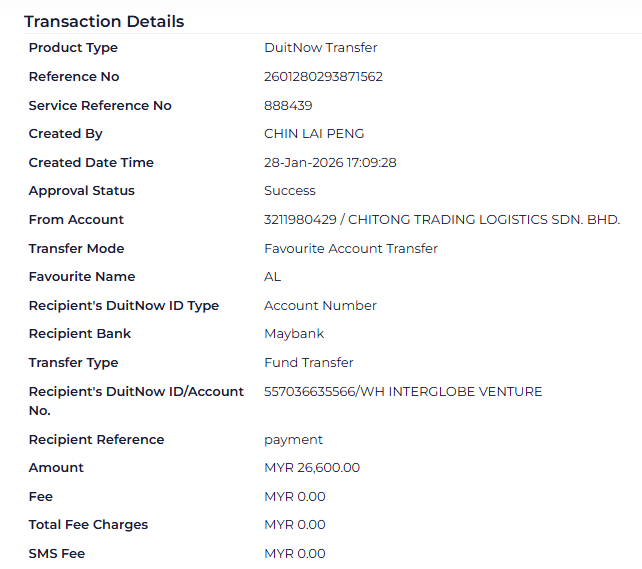Click the creator name CHIN LAI PENG
Viewport: 642px width, 569px height.
point(314,134)
